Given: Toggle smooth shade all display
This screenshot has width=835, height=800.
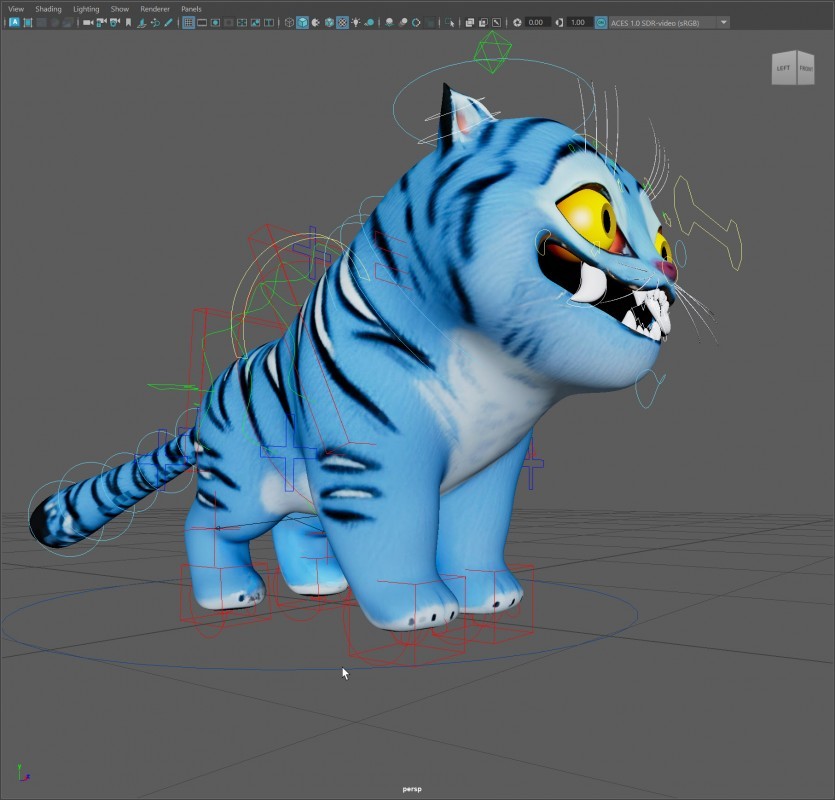Looking at the screenshot, I should [x=303, y=22].
